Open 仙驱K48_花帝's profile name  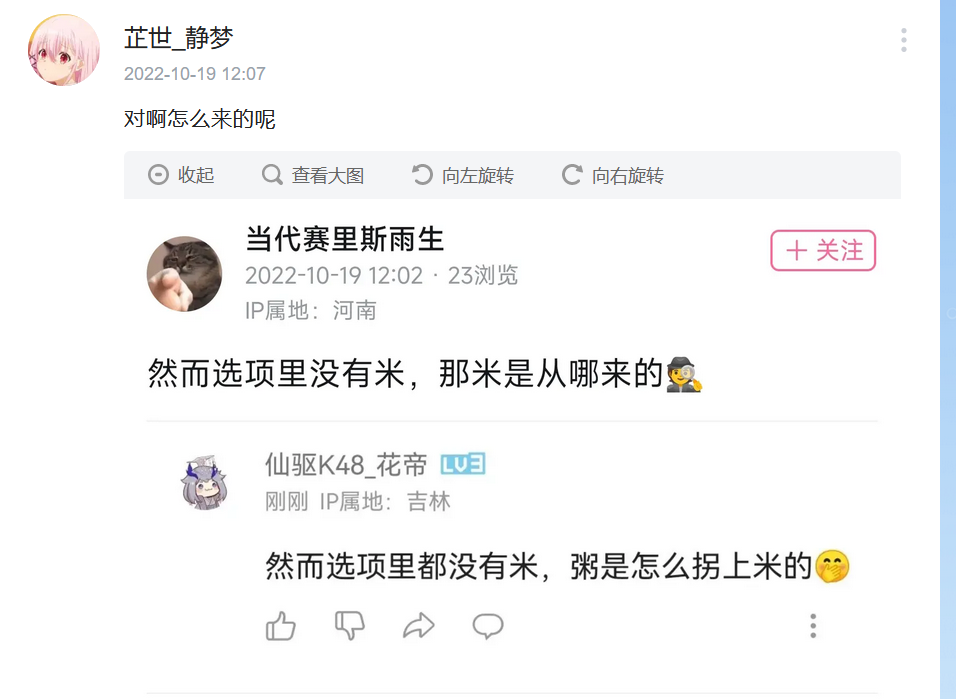tap(346, 465)
